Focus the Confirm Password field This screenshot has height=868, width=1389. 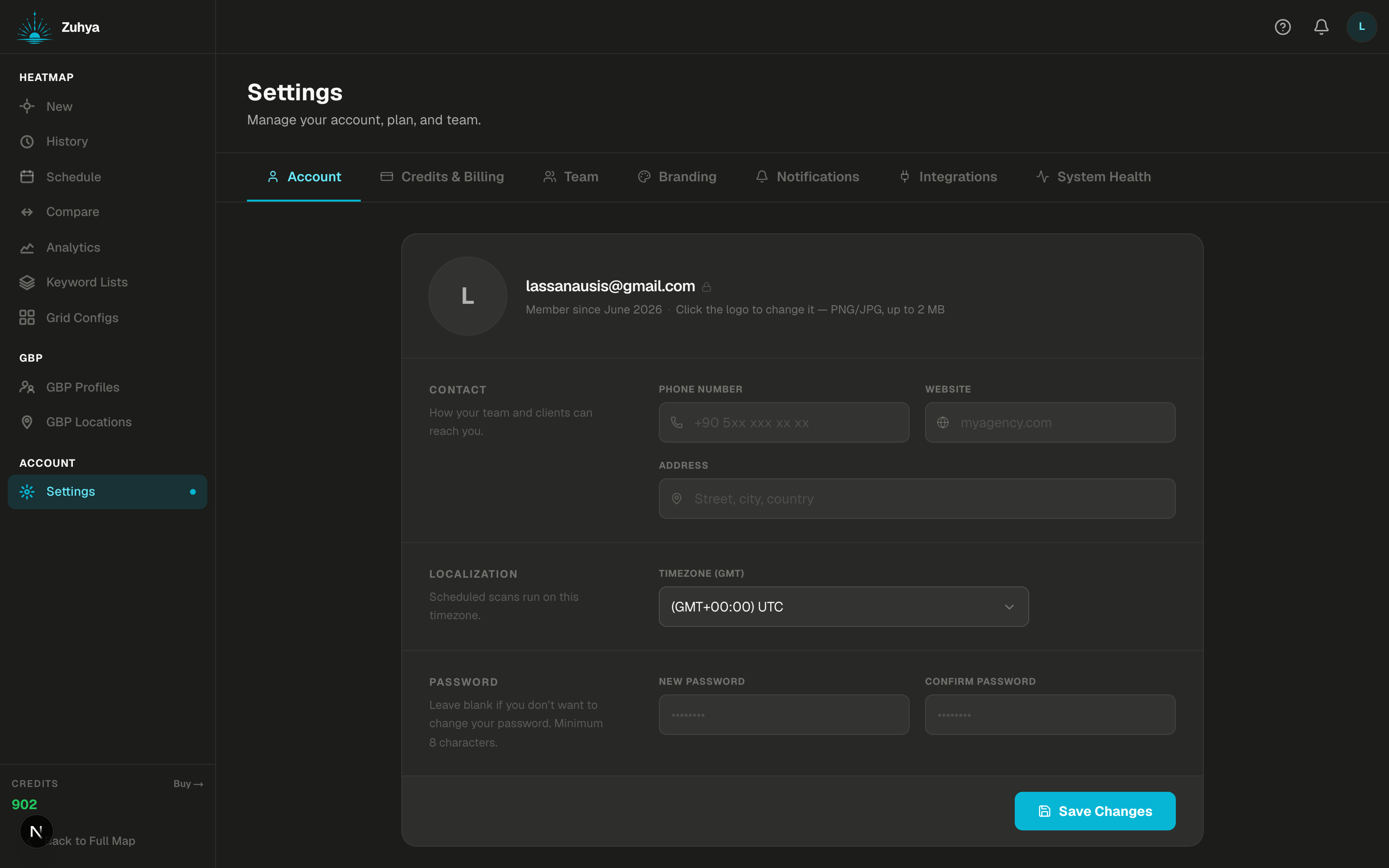tap(1050, 715)
